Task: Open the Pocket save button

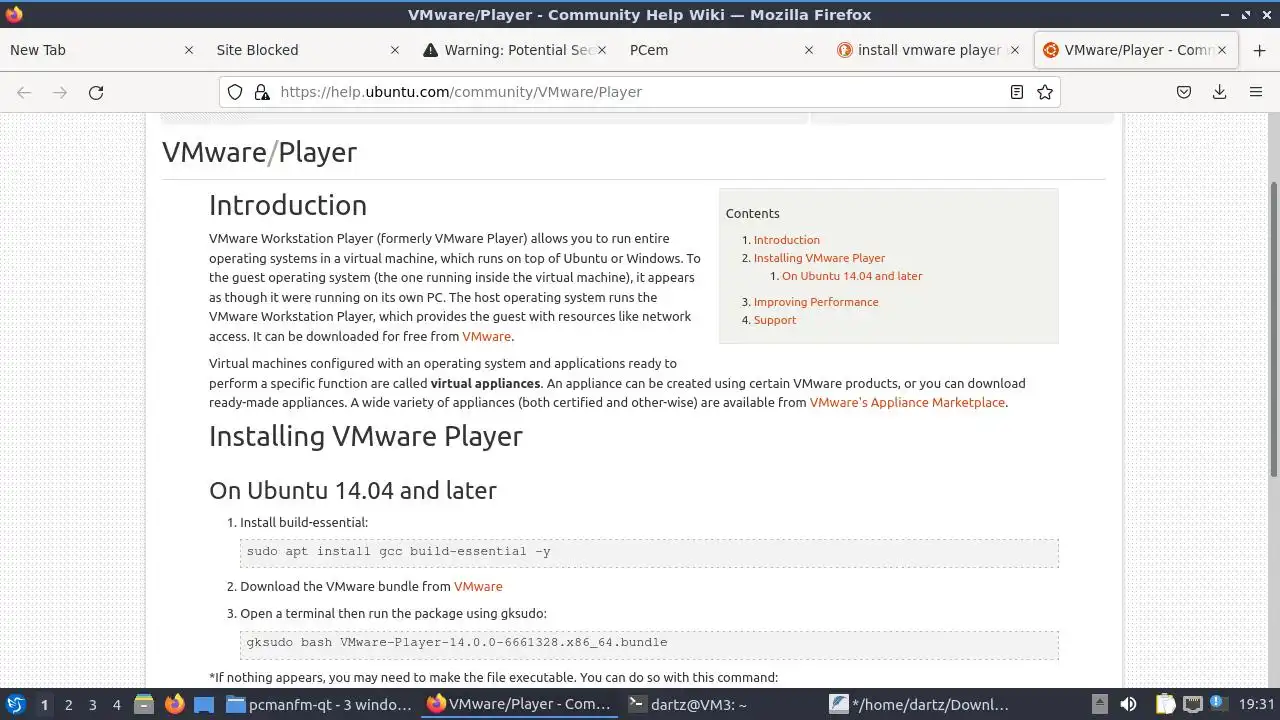Action: pos(1183,92)
